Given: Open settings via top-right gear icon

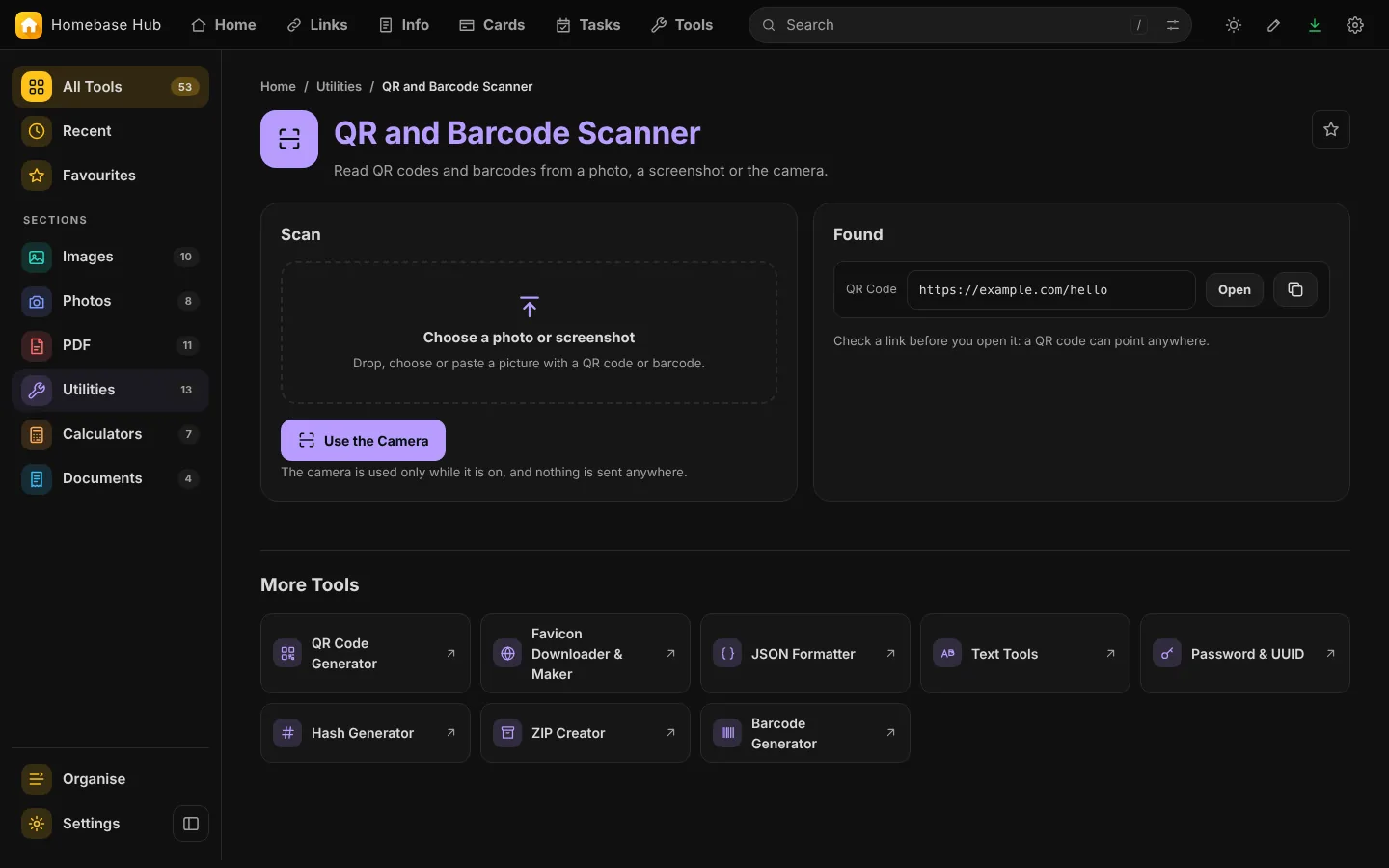Looking at the screenshot, I should click(1355, 25).
